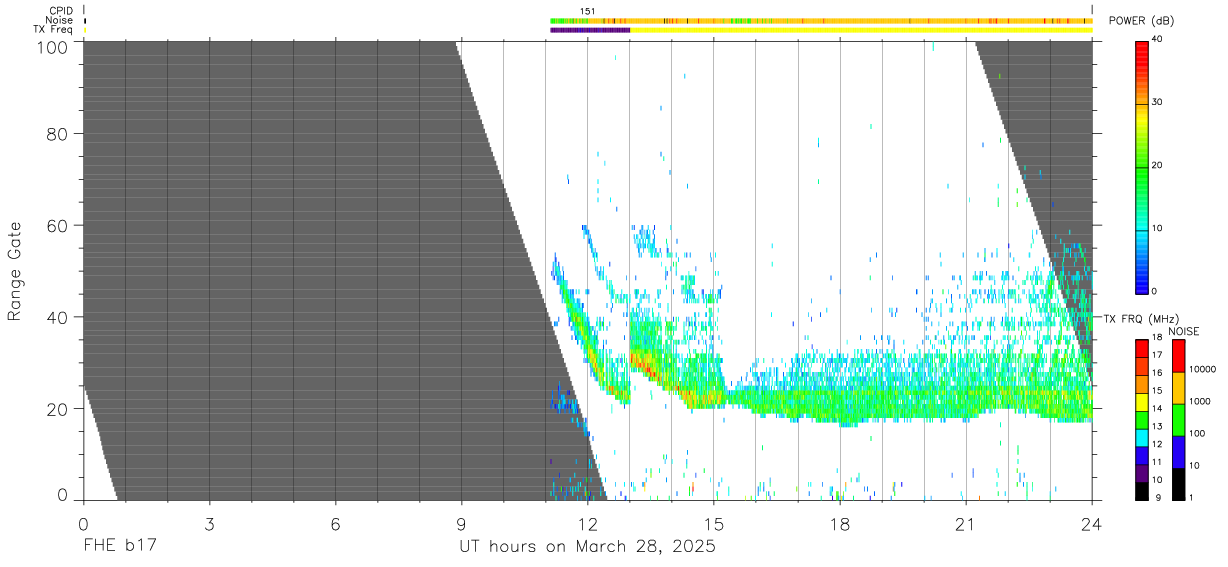Screen dimensions: 1228x567
Task: Click the 12 label on TX FRQ scale
Action: tap(1156, 444)
